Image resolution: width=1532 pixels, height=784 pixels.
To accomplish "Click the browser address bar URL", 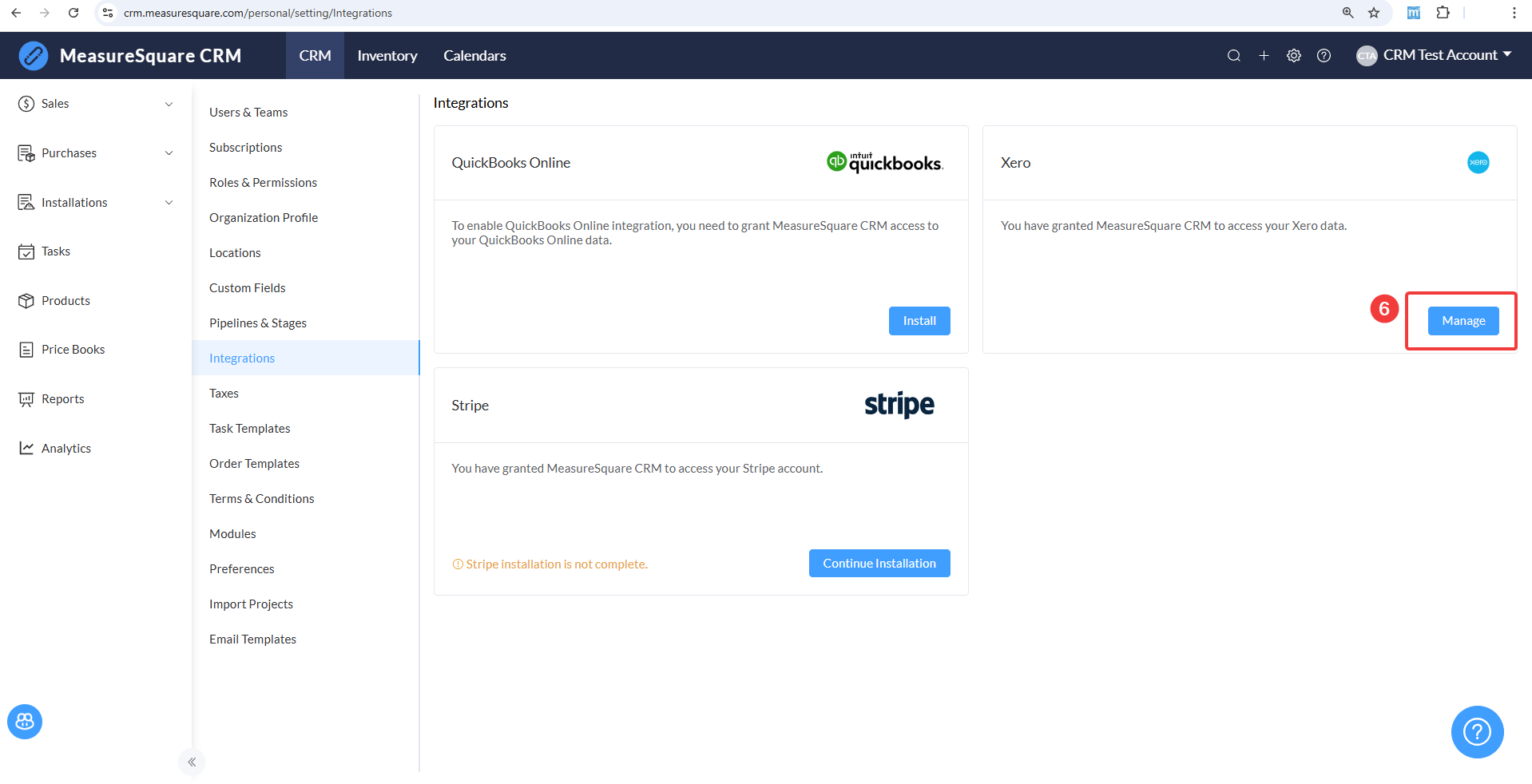I will pos(258,13).
